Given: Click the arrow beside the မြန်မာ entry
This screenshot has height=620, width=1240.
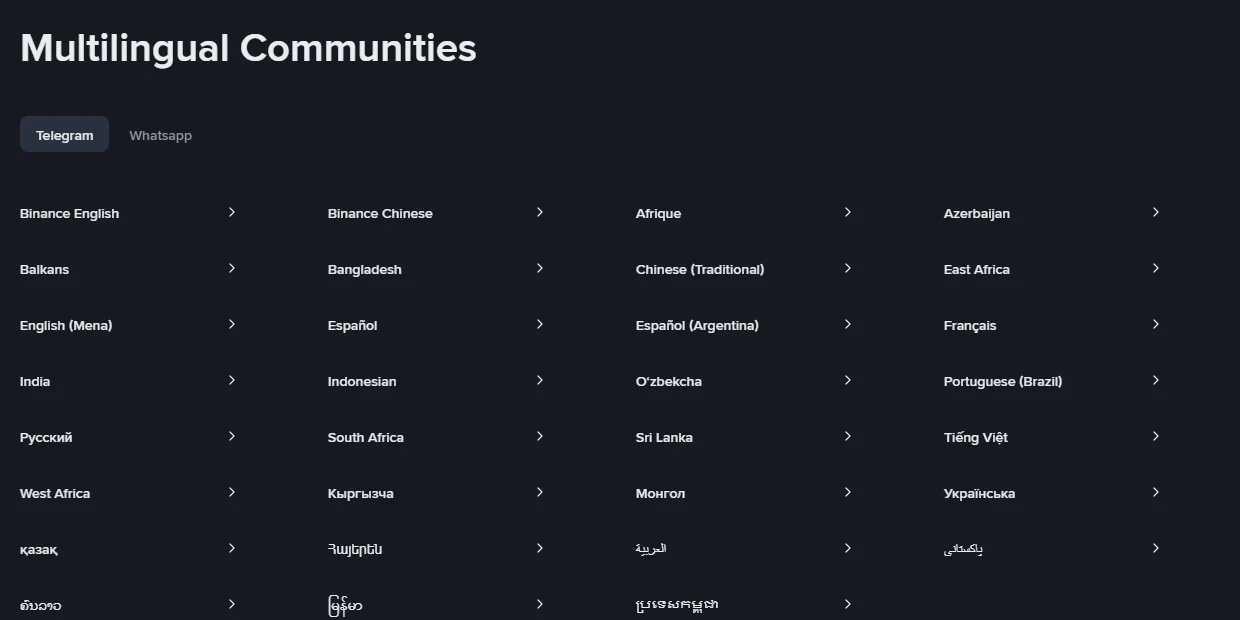Looking at the screenshot, I should (x=539, y=604).
